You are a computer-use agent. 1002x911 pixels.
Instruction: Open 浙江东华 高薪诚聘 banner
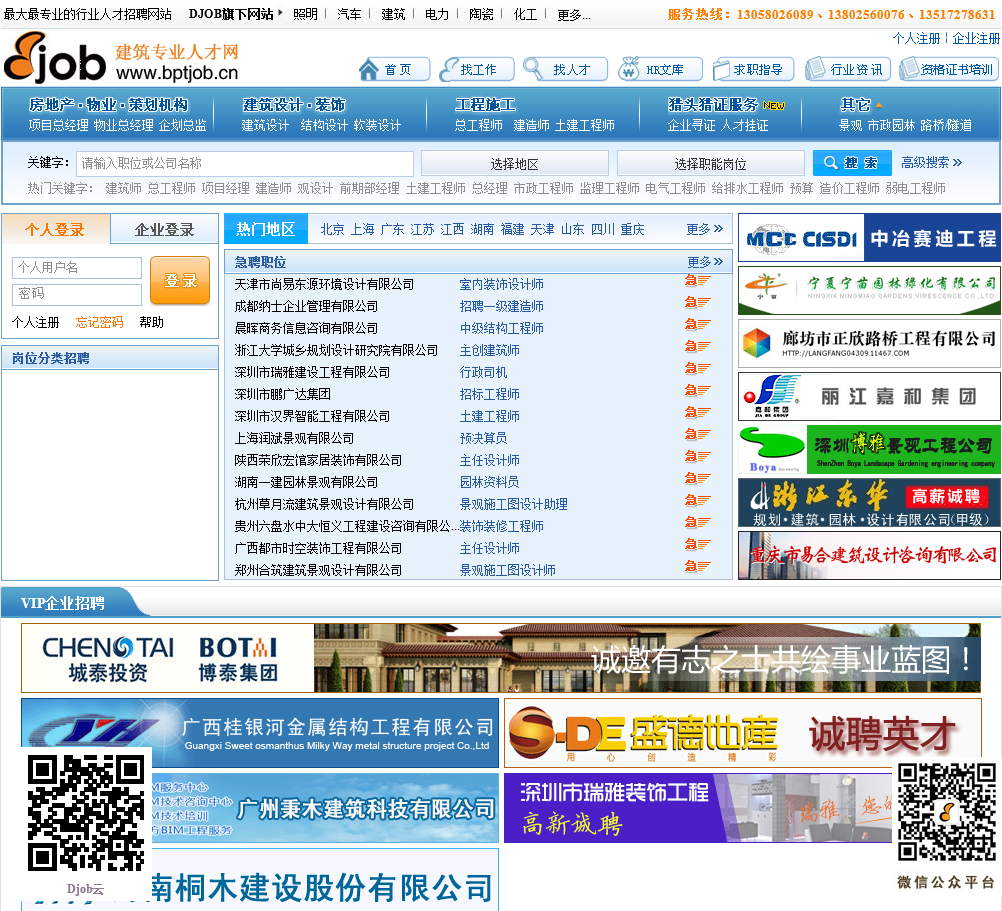pos(869,503)
